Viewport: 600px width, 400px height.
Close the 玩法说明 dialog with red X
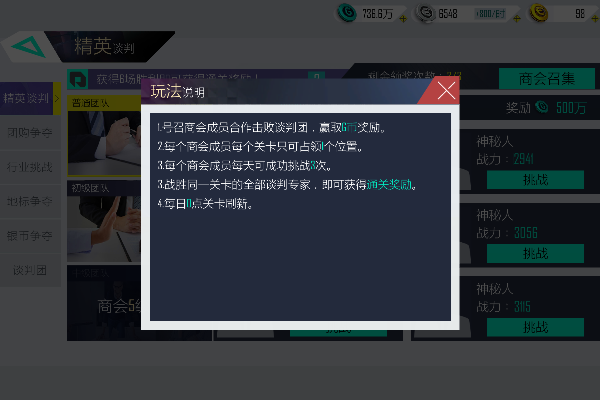coord(446,91)
